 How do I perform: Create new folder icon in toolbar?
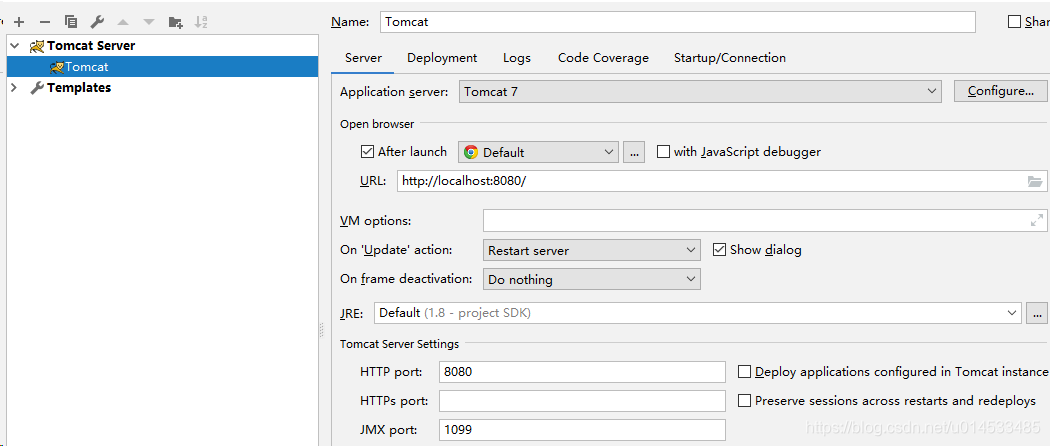(x=175, y=22)
